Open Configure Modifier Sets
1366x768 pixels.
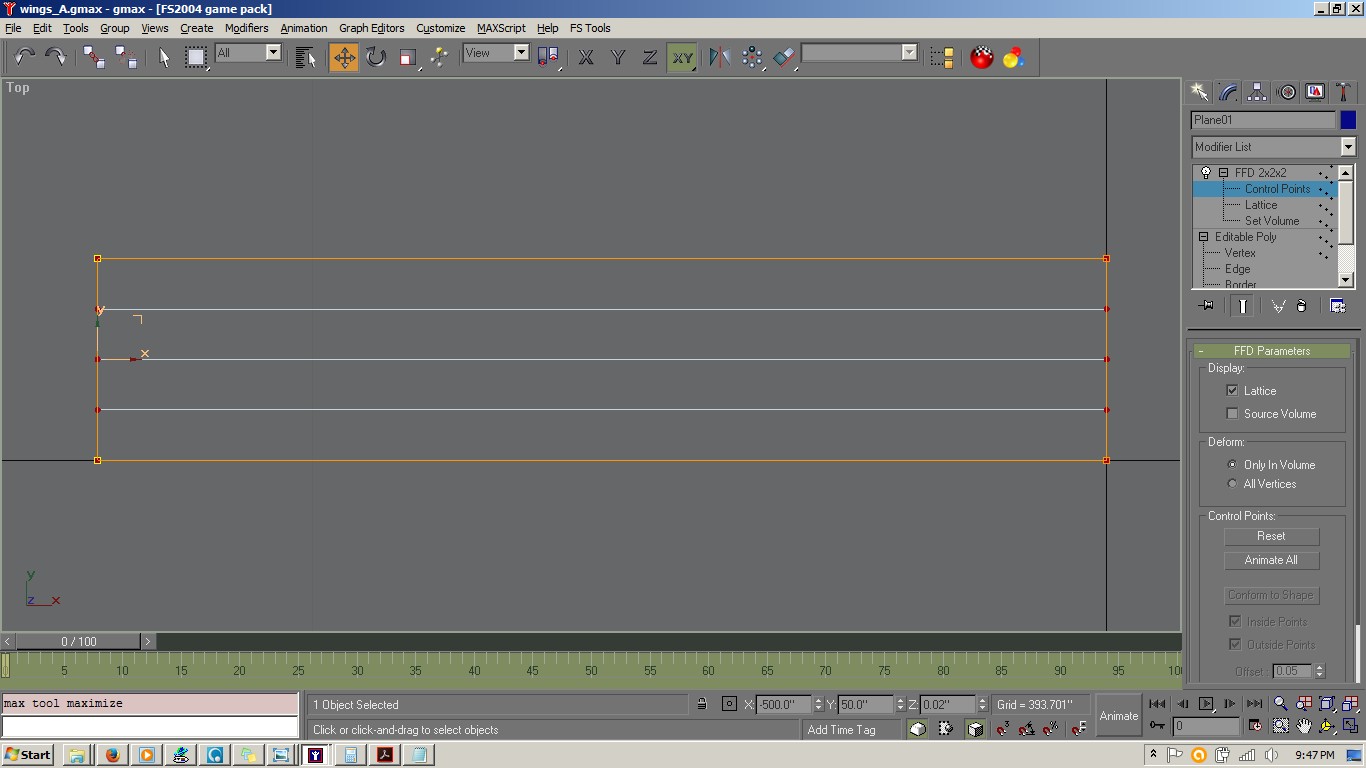1338,306
